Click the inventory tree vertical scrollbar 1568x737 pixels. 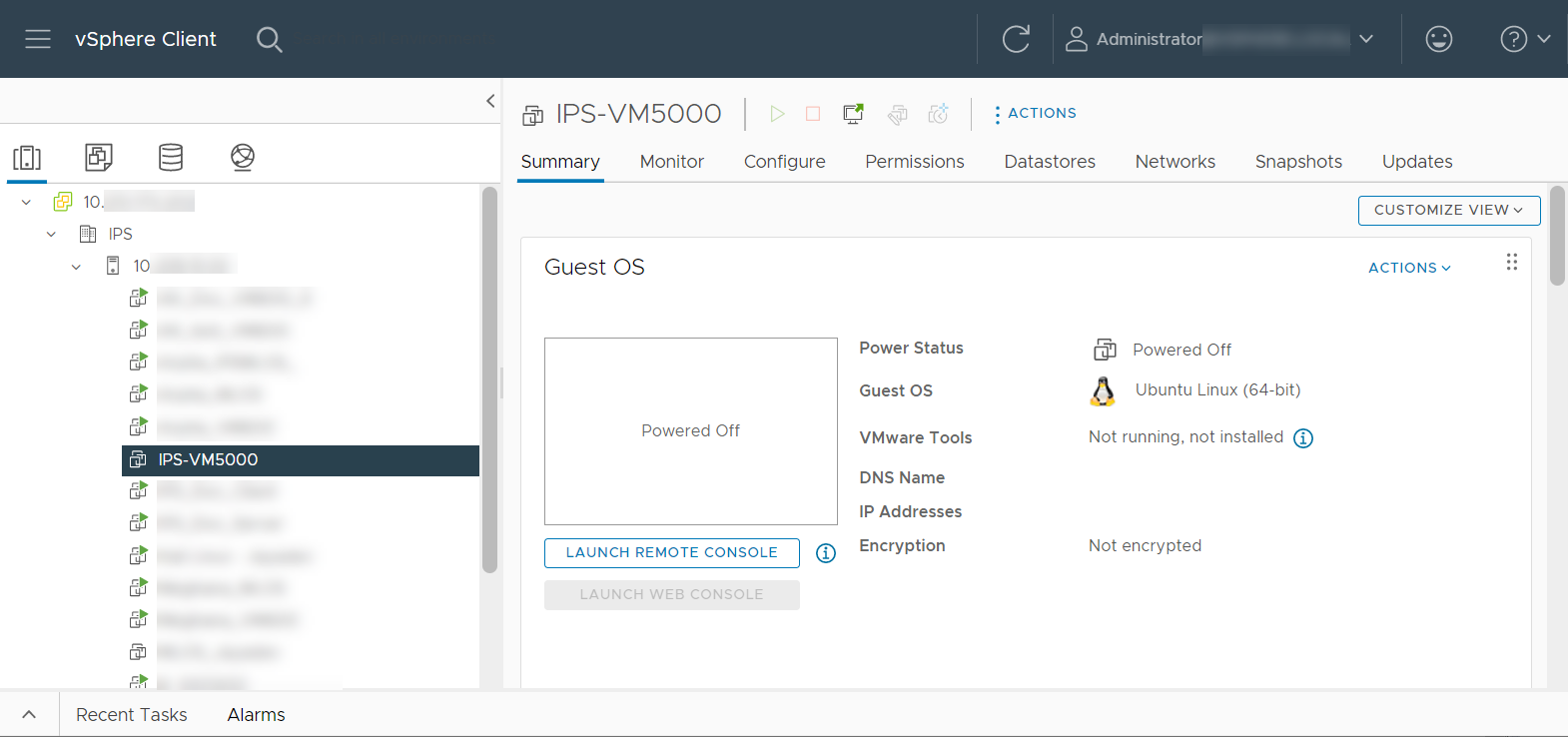click(x=489, y=379)
